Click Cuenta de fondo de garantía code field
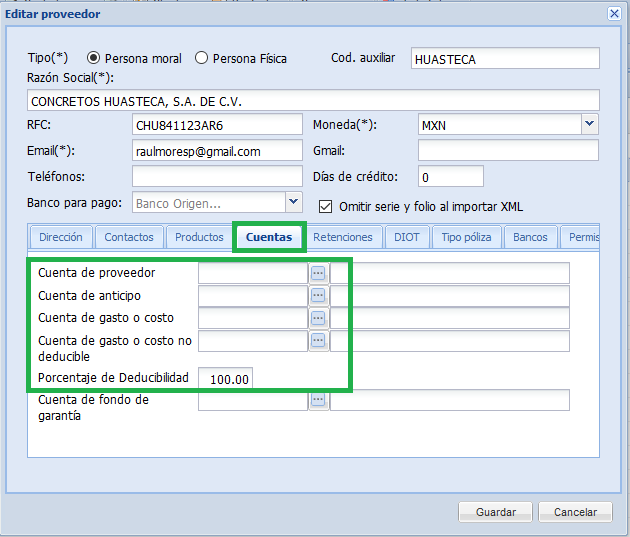The image size is (630, 537). 253,400
